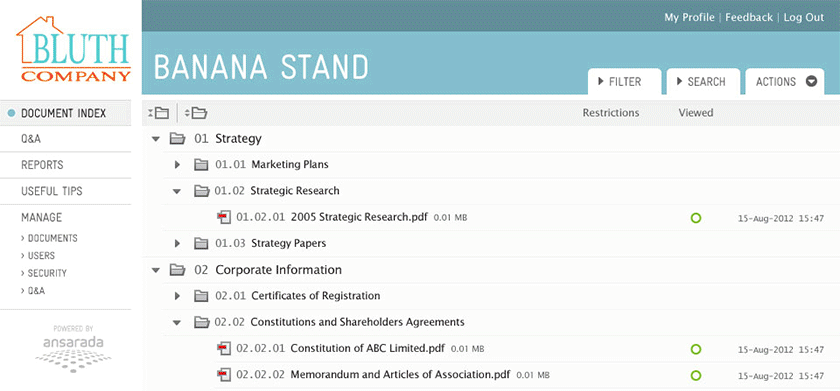Open the Search tab

tap(703, 81)
